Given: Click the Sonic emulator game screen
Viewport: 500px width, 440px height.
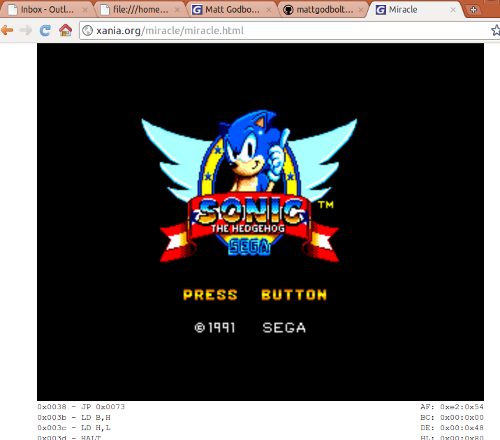Looking at the screenshot, I should 260,222.
